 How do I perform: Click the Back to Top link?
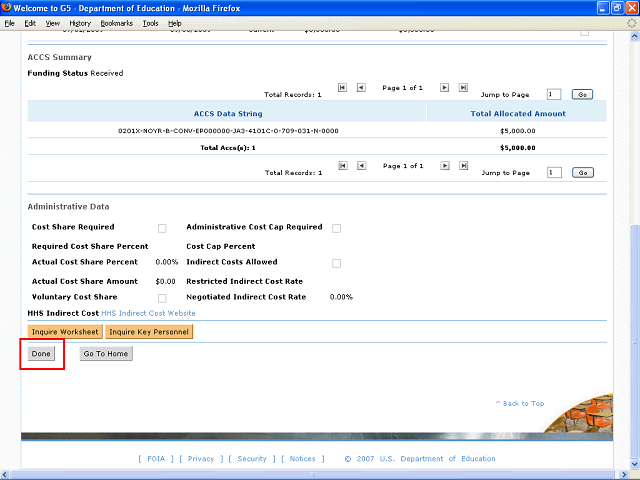click(x=520, y=403)
